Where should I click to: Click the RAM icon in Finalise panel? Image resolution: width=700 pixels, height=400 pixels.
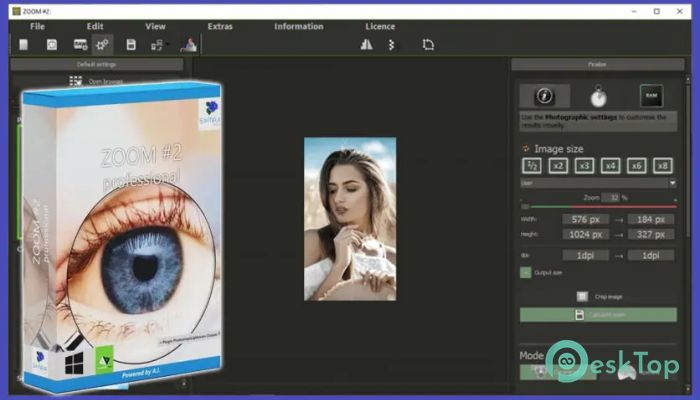tap(651, 96)
